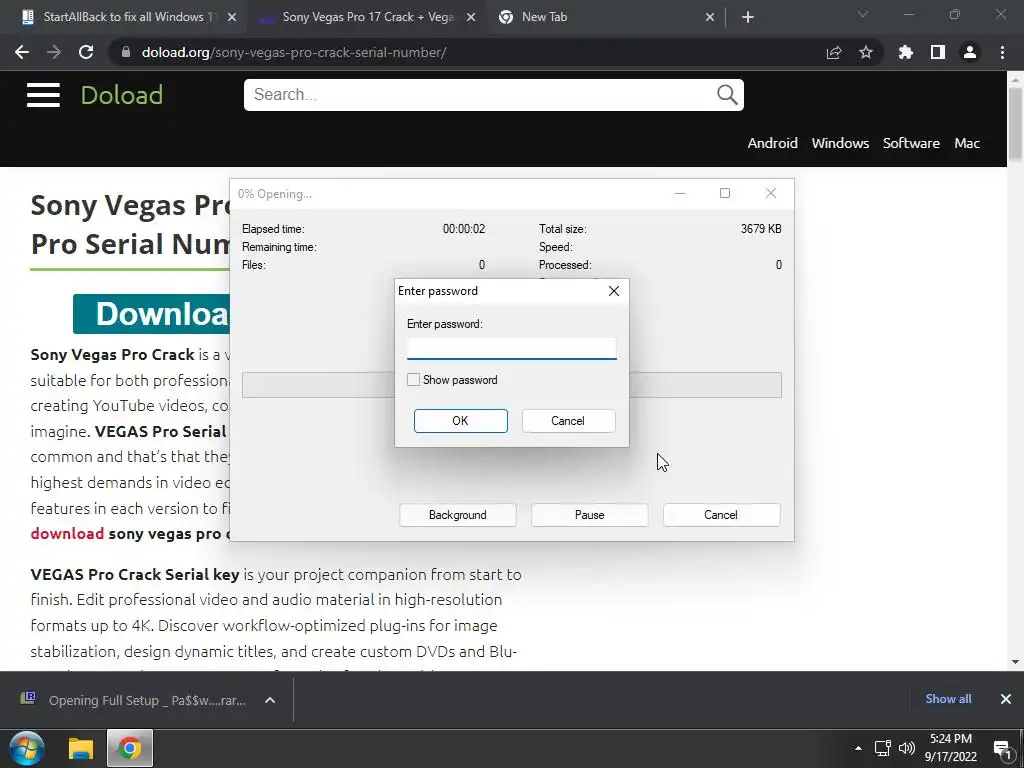Image resolution: width=1024 pixels, height=768 pixels.
Task: Follow the red download link in article
Action: tap(67, 534)
